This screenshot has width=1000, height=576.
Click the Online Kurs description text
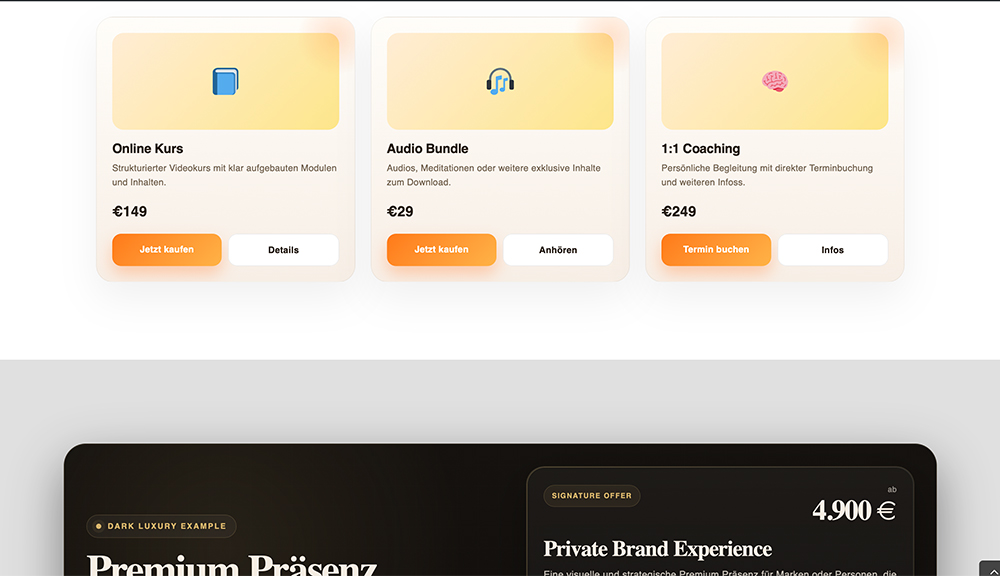point(224,175)
